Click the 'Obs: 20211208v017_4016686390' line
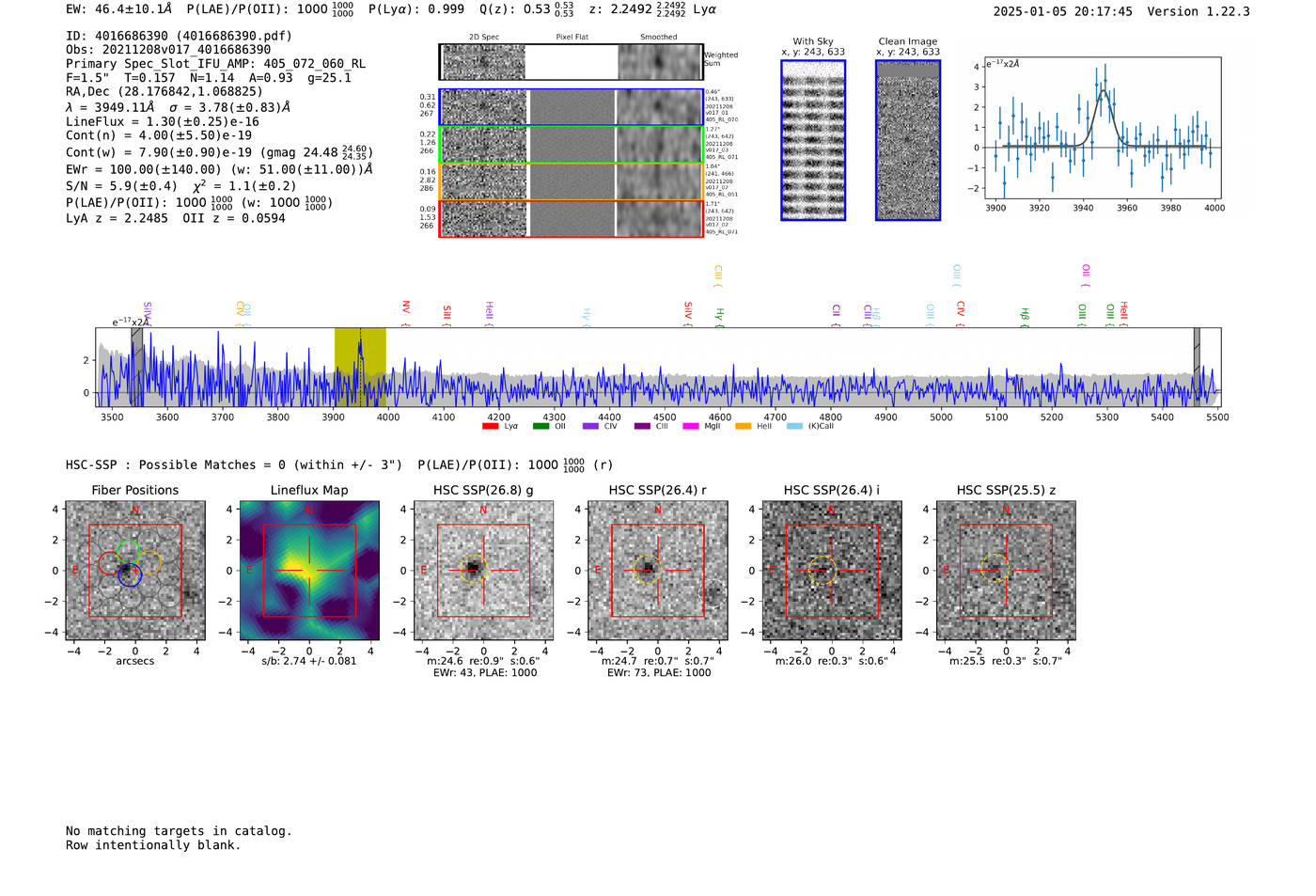This screenshot has width=1316, height=896. (168, 50)
